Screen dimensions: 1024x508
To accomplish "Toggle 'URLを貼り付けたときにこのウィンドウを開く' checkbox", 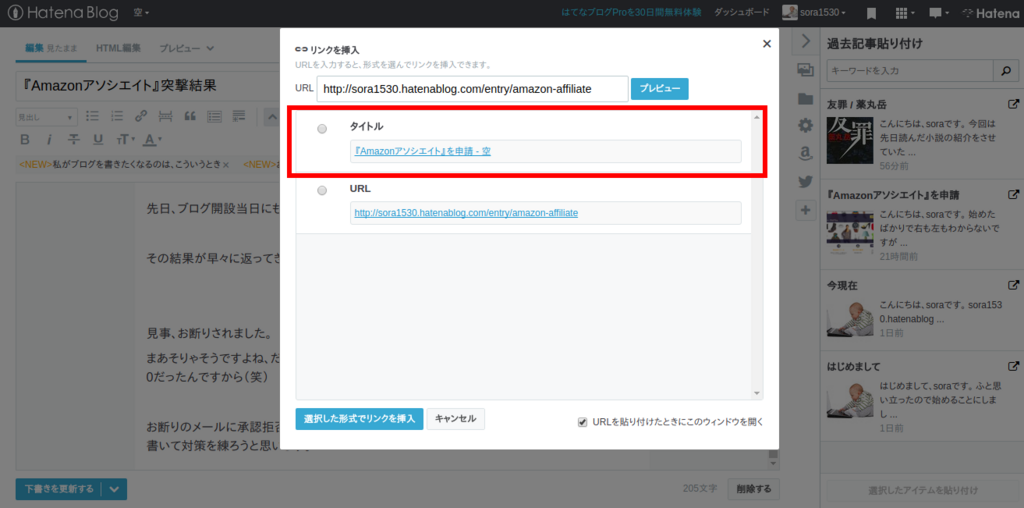I will 583,422.
